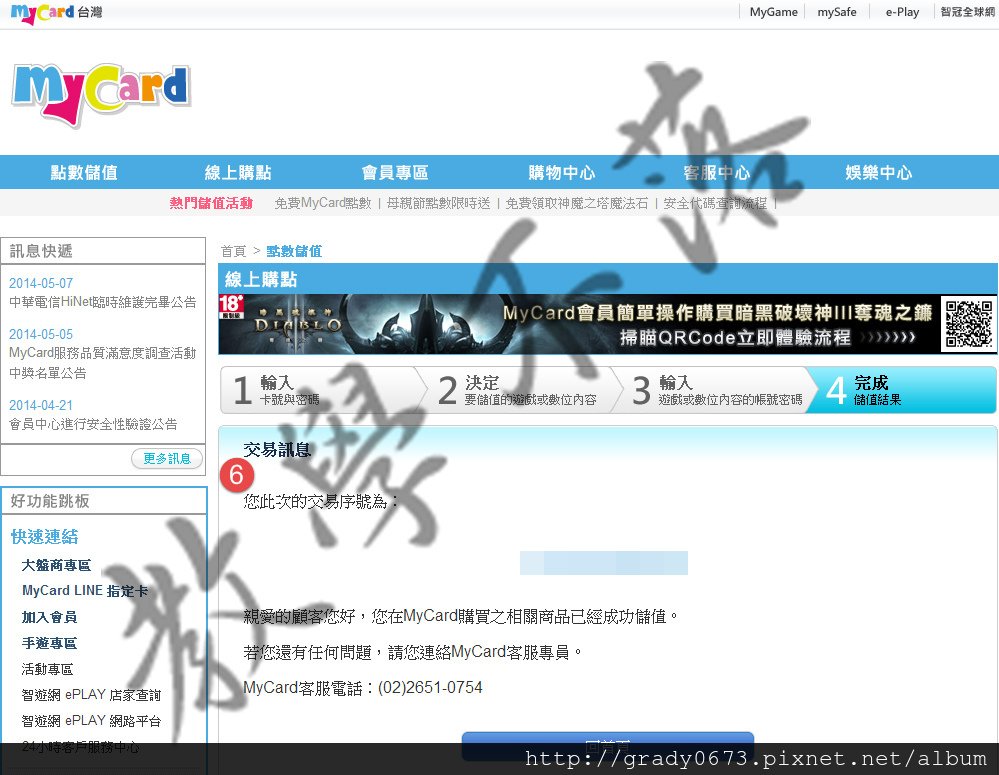Viewport: 999px width, 775px height.
Task: Select the 客服中心 navigation menu
Action: tap(717, 172)
